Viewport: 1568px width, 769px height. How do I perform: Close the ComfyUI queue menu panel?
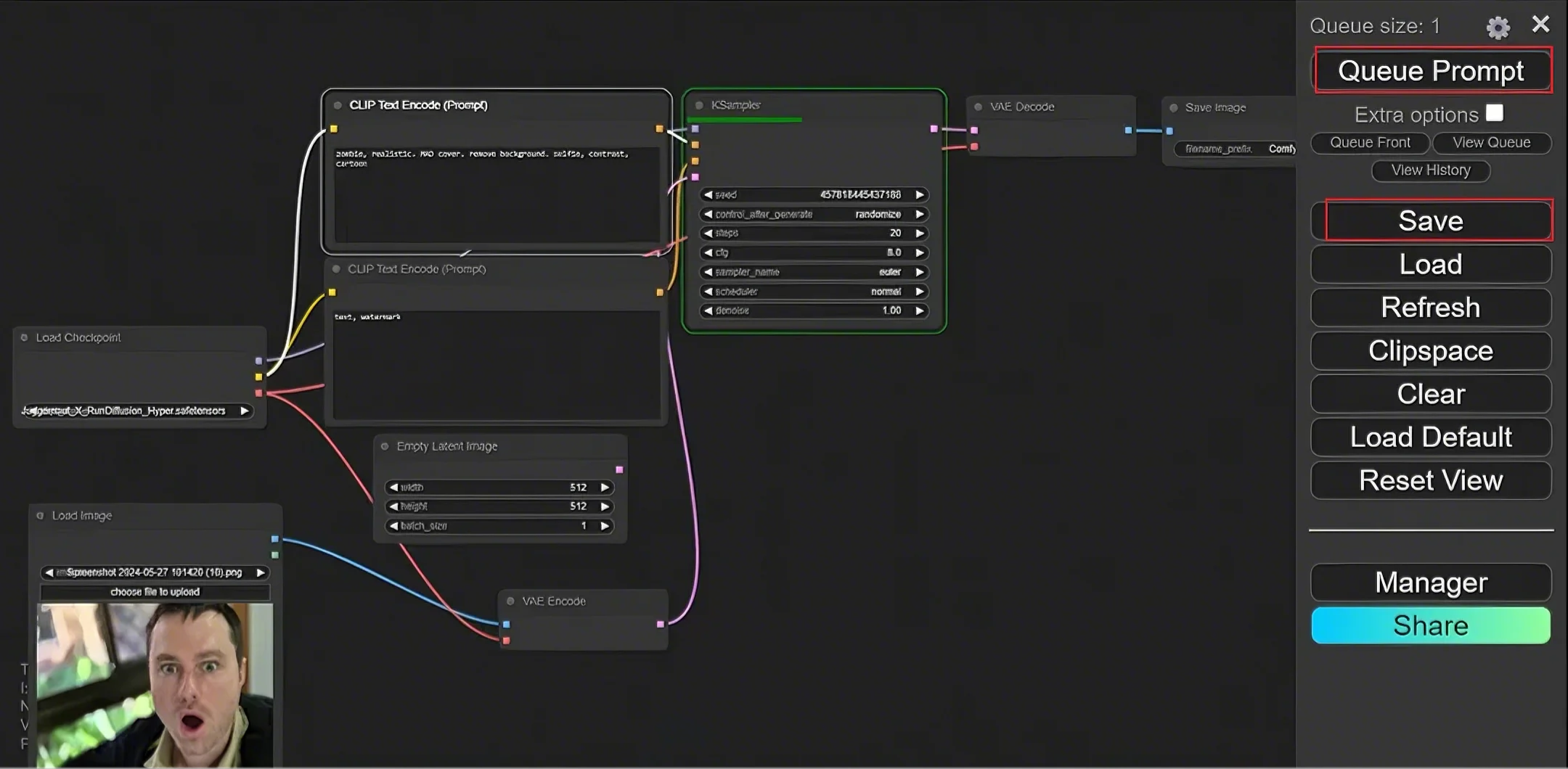coord(1540,25)
